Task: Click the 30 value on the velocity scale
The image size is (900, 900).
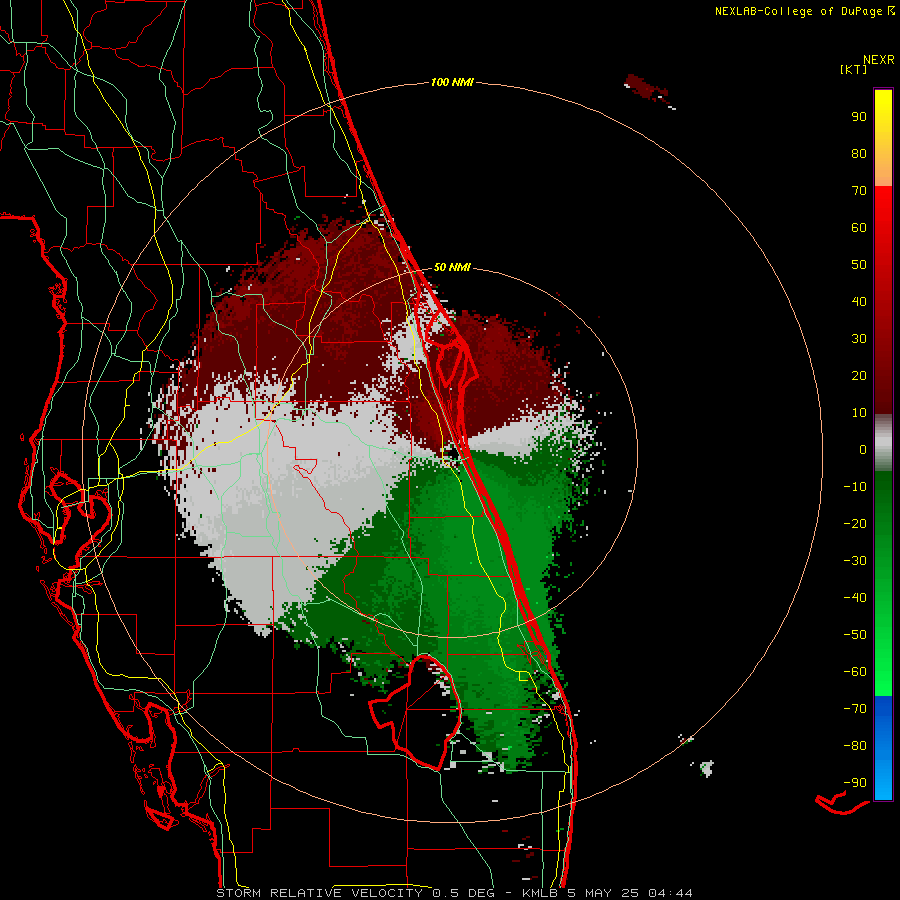Action: [x=859, y=339]
